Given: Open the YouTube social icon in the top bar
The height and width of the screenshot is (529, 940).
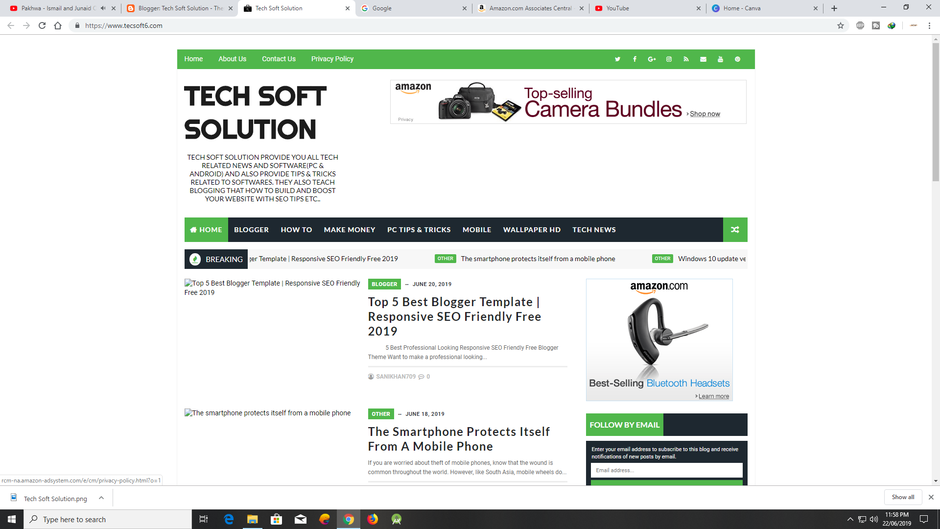Looking at the screenshot, I should tap(721, 59).
